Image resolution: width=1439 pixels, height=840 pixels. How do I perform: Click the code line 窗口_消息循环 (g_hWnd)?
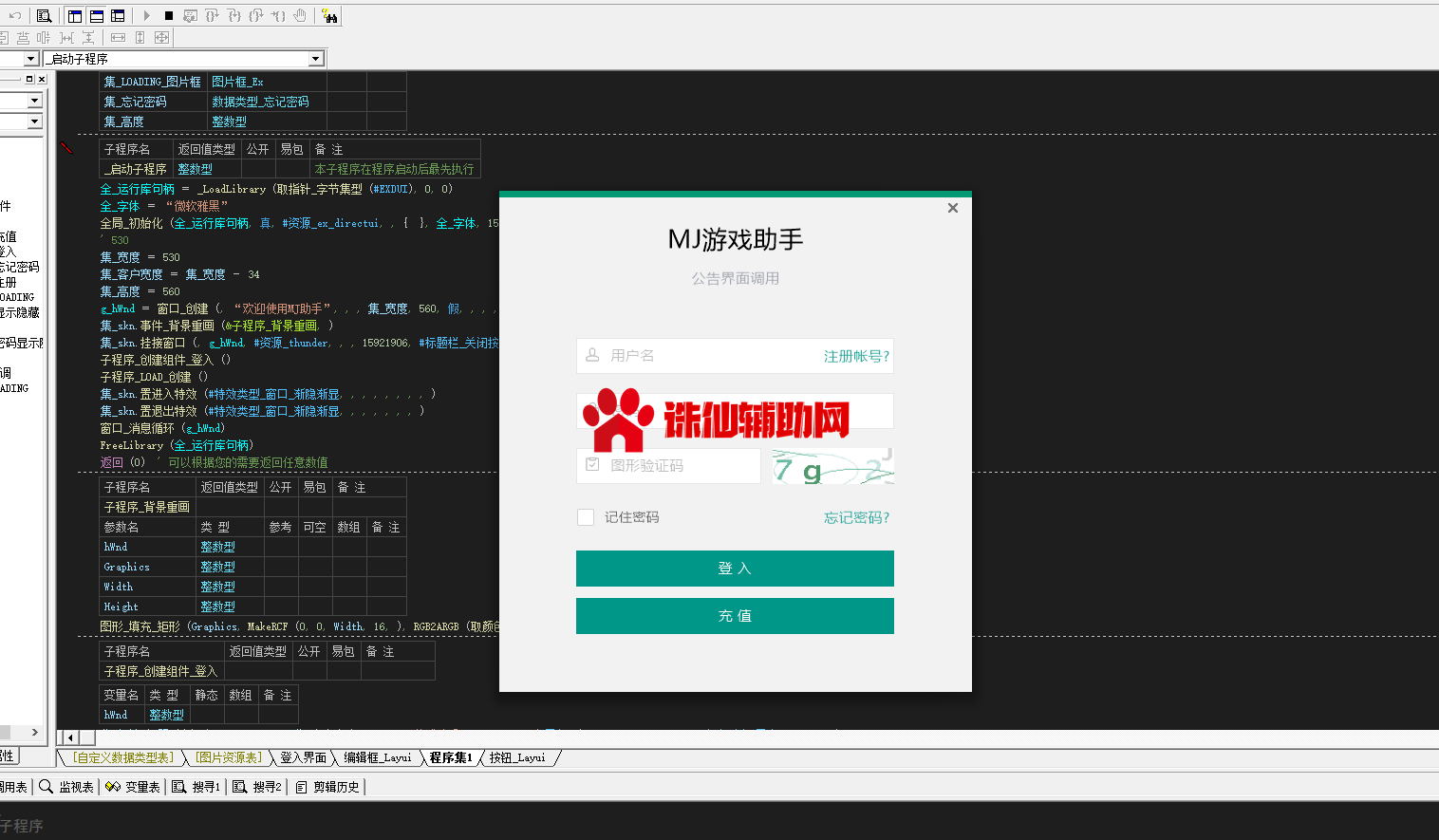(x=162, y=428)
